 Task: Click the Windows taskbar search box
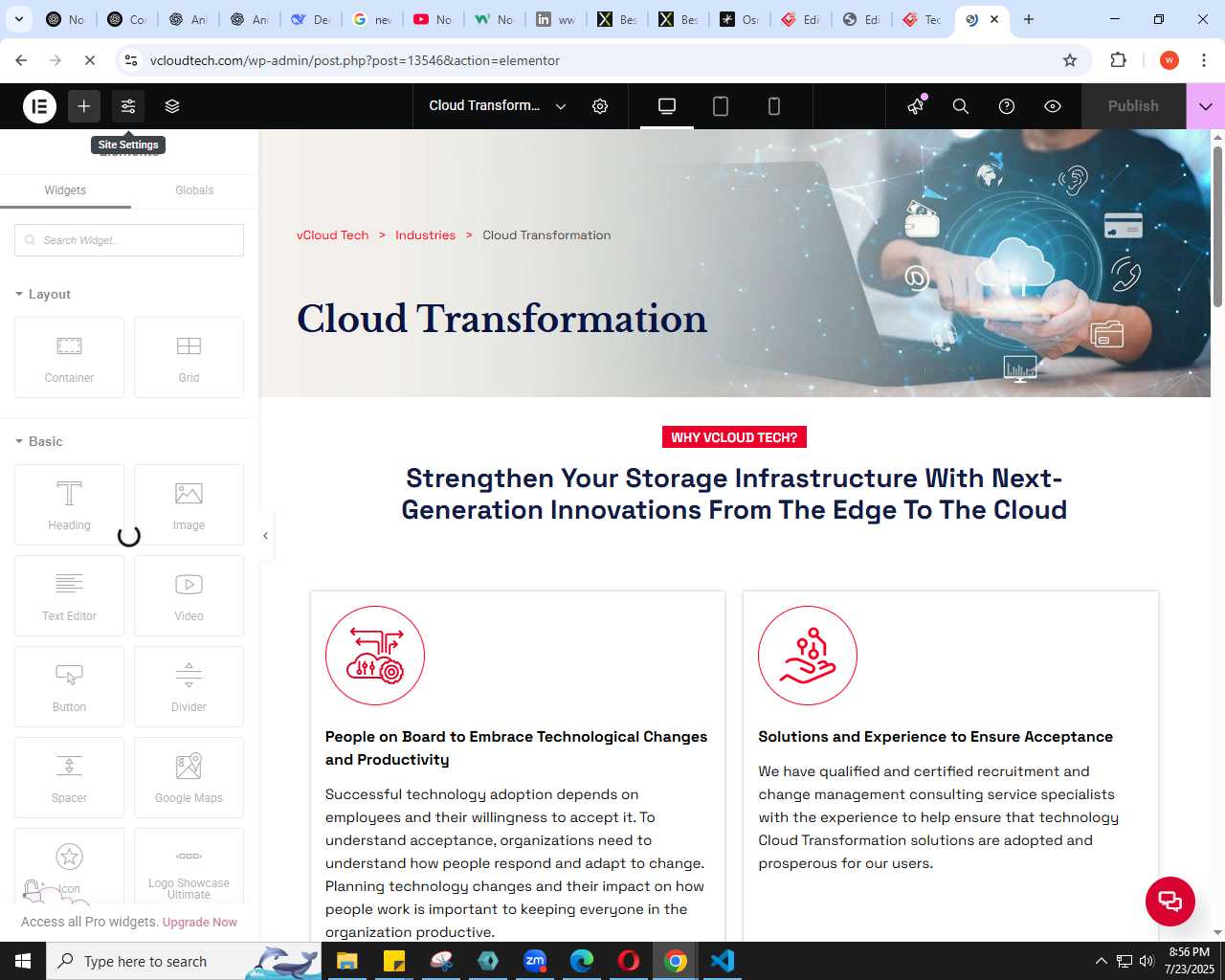(x=184, y=961)
